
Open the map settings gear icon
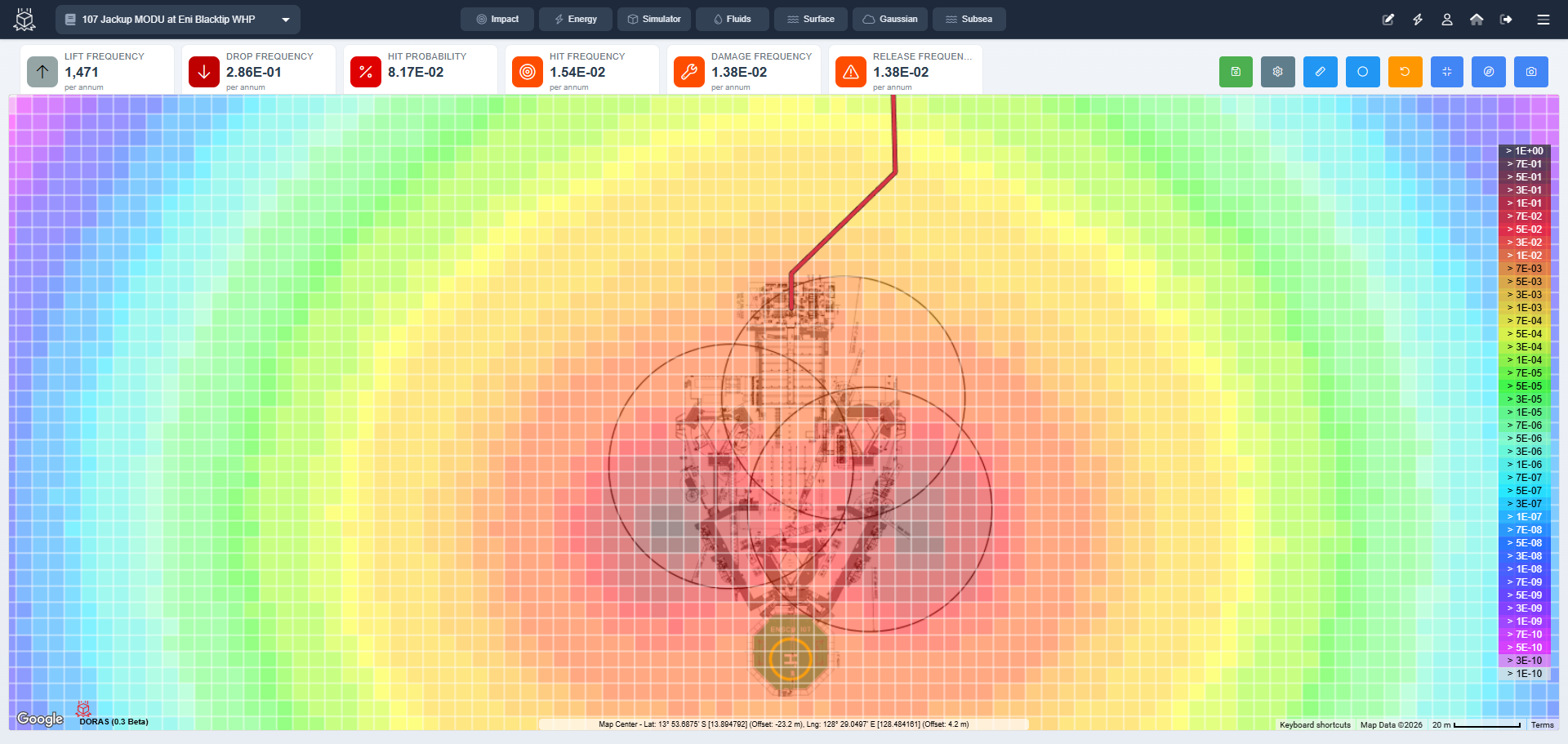coord(1277,72)
